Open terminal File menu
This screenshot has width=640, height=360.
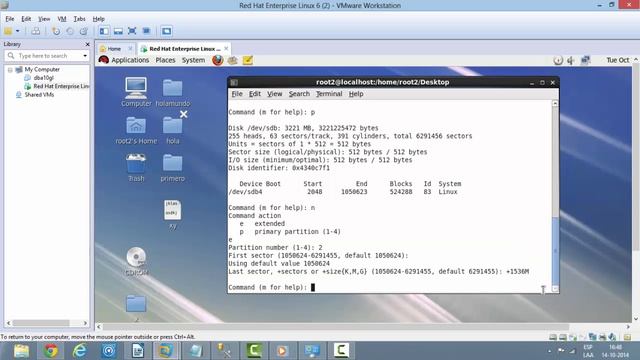(237, 94)
